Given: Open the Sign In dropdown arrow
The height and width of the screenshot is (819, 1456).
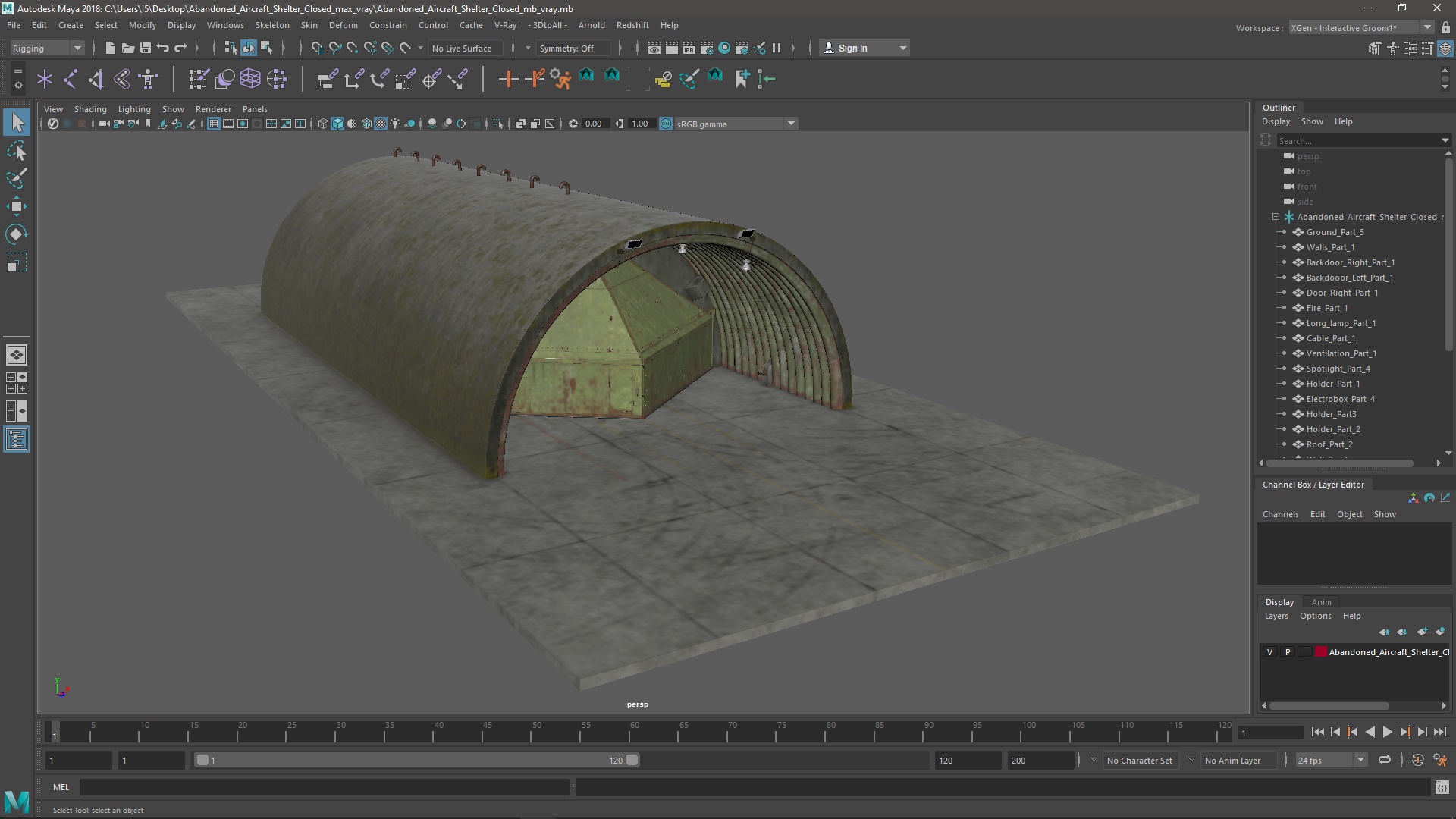Looking at the screenshot, I should click(902, 48).
